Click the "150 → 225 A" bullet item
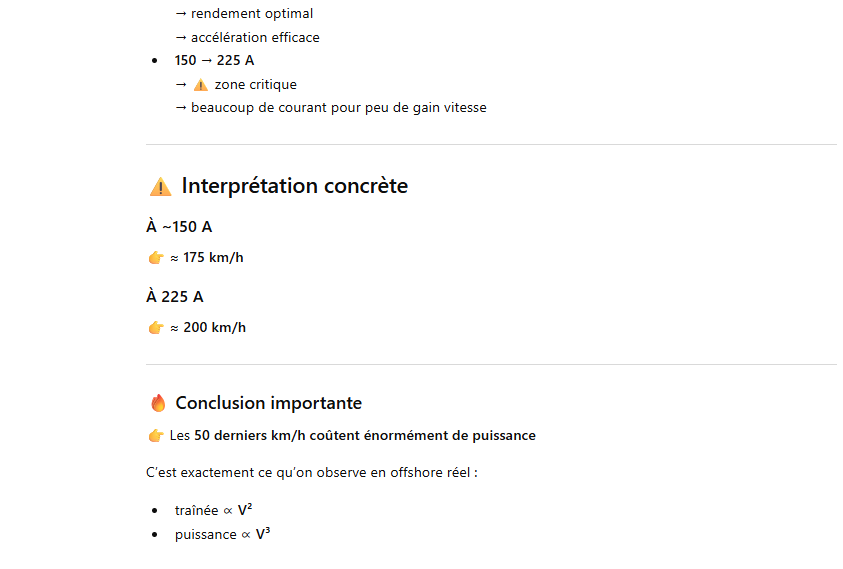843x569 pixels. 214,60
